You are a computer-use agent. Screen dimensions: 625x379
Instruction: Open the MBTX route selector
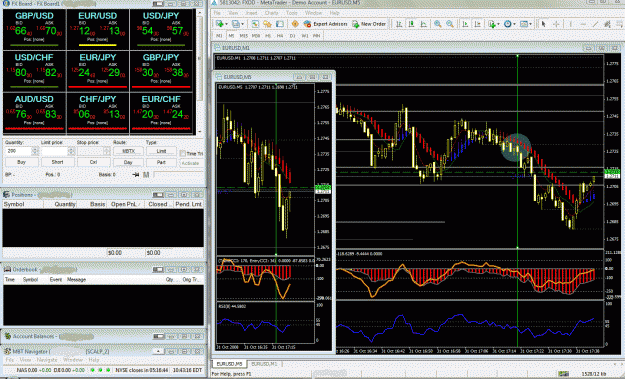point(128,151)
